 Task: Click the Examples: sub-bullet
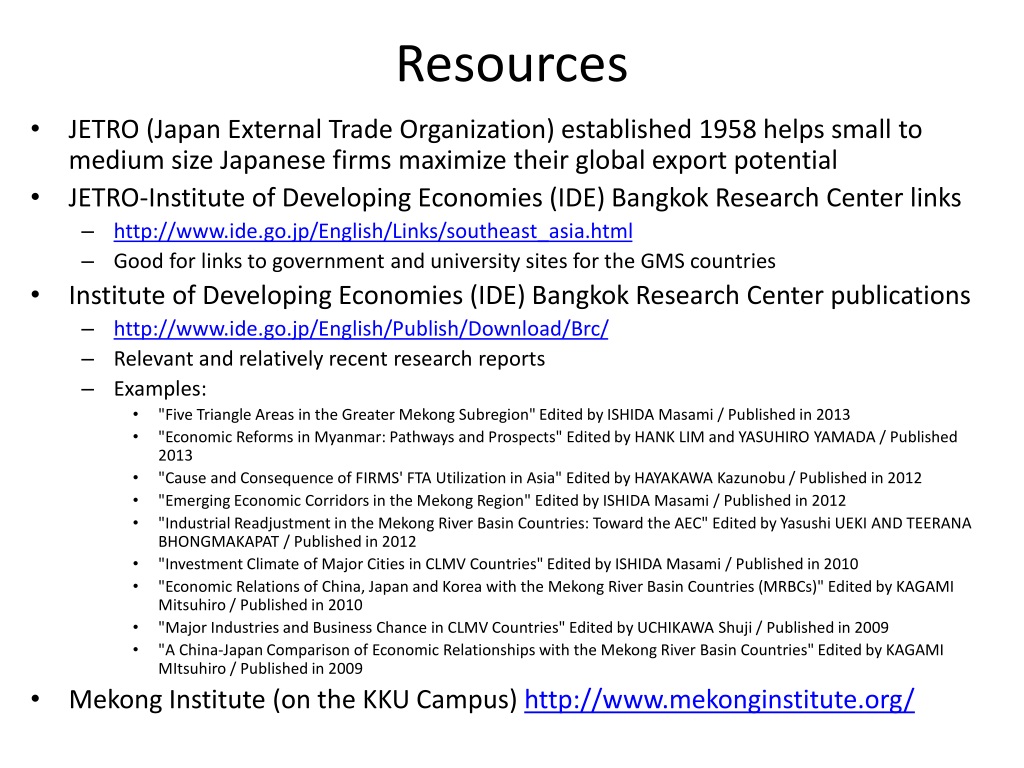160,389
